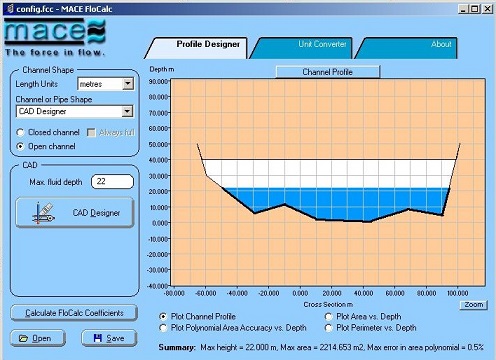496x360 pixels.
Task: Click the Zoom button below chart
Action: tap(474, 305)
